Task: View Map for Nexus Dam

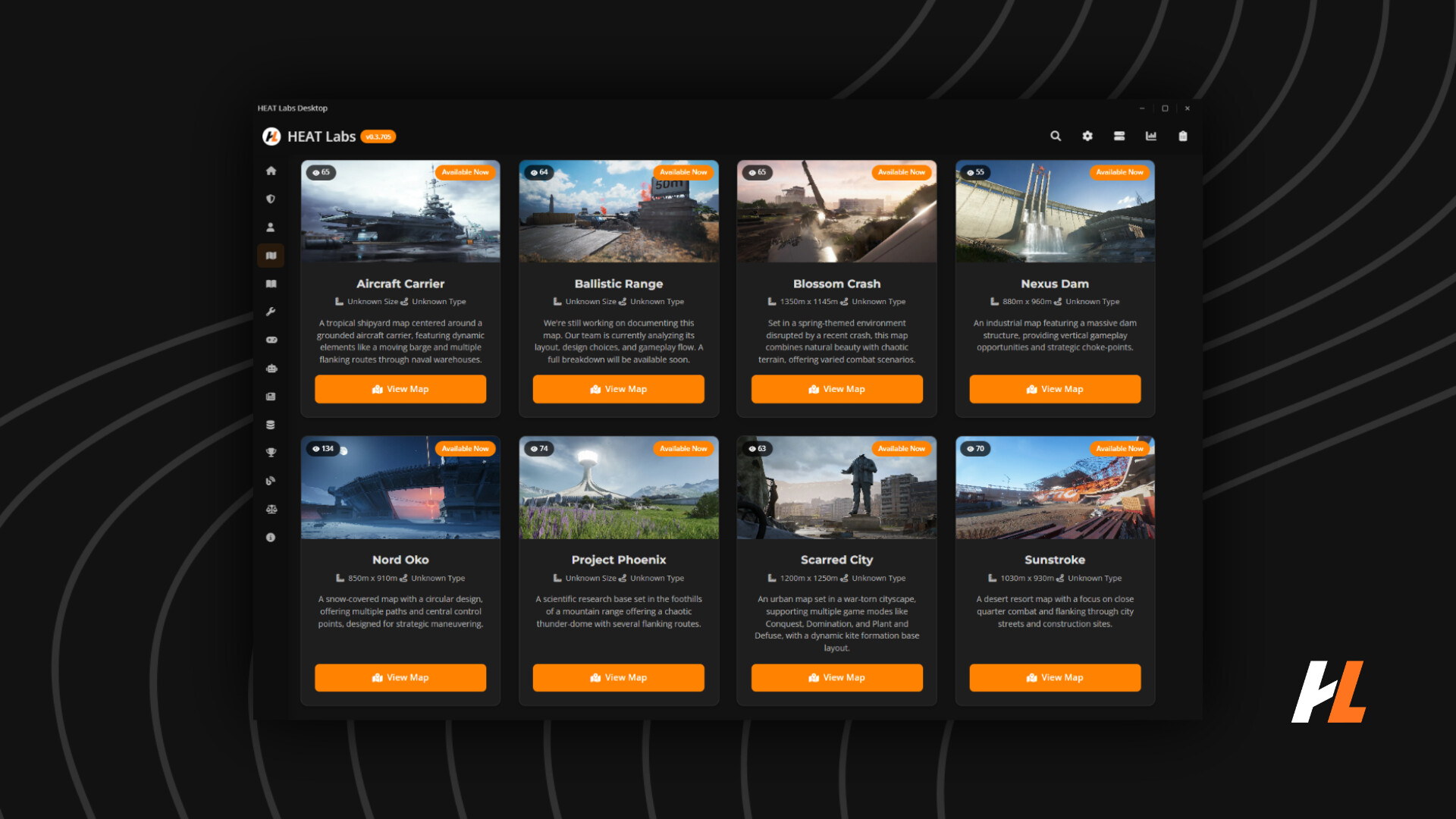Action: click(1055, 389)
